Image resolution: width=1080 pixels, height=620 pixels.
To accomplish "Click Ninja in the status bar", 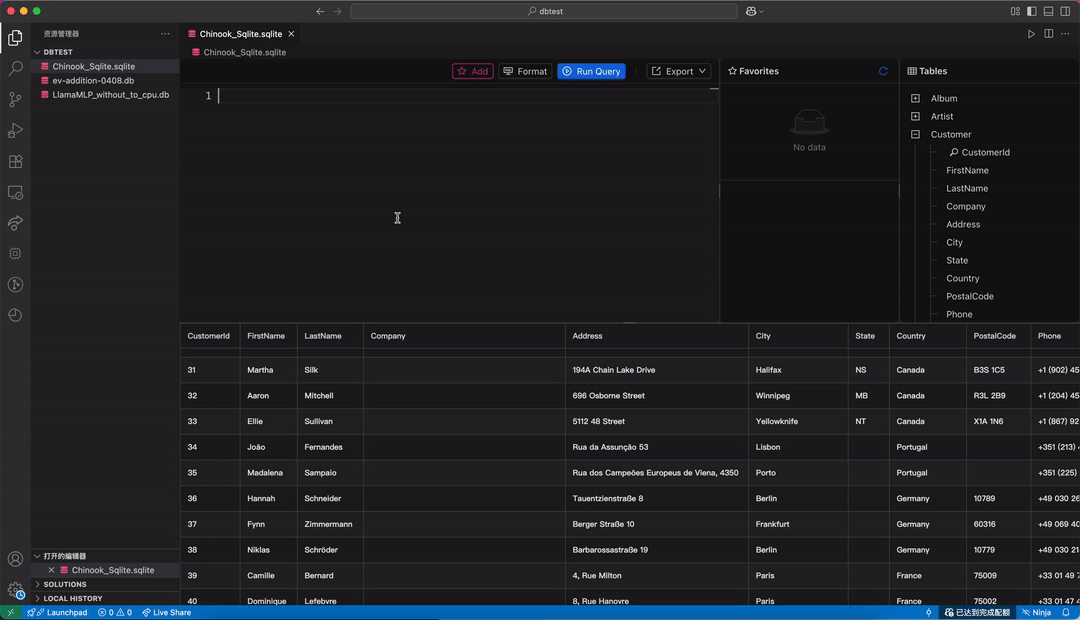I will [1037, 612].
